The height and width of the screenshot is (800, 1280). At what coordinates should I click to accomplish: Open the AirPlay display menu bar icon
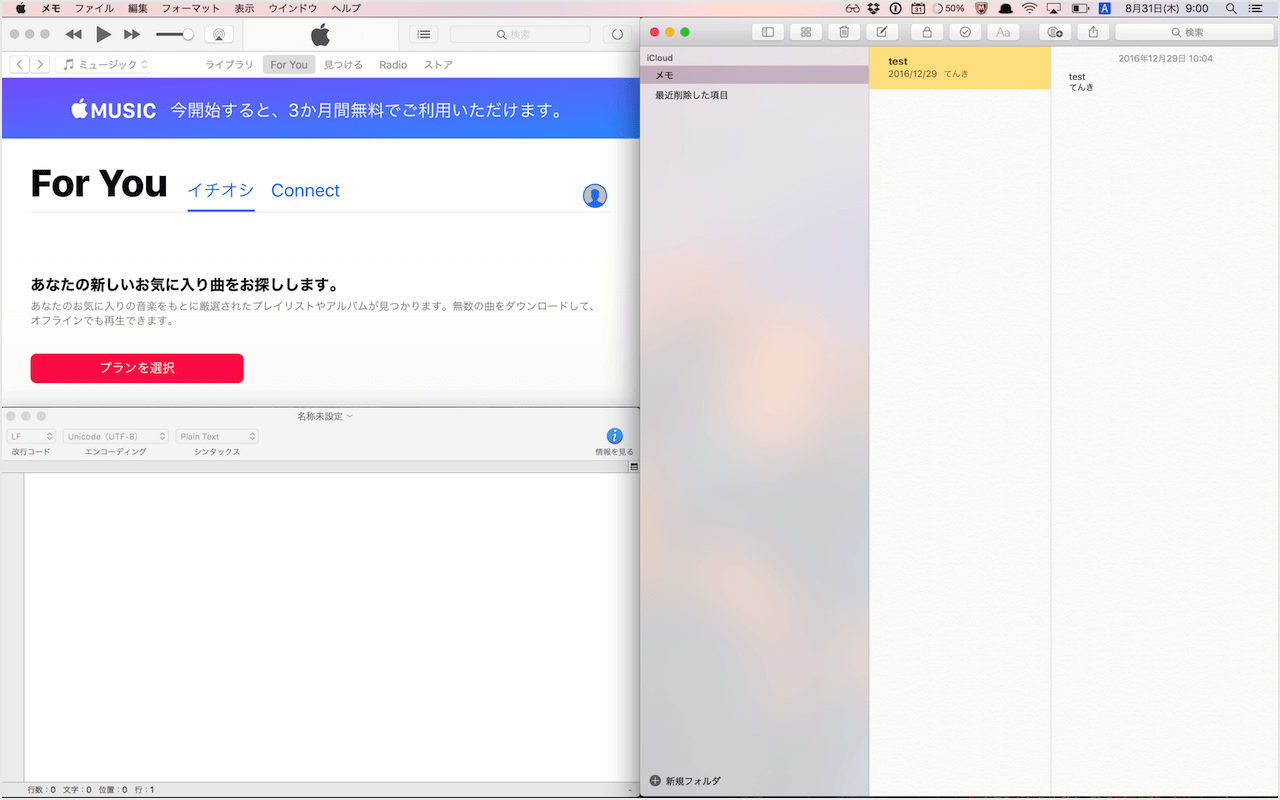[x=1053, y=8]
